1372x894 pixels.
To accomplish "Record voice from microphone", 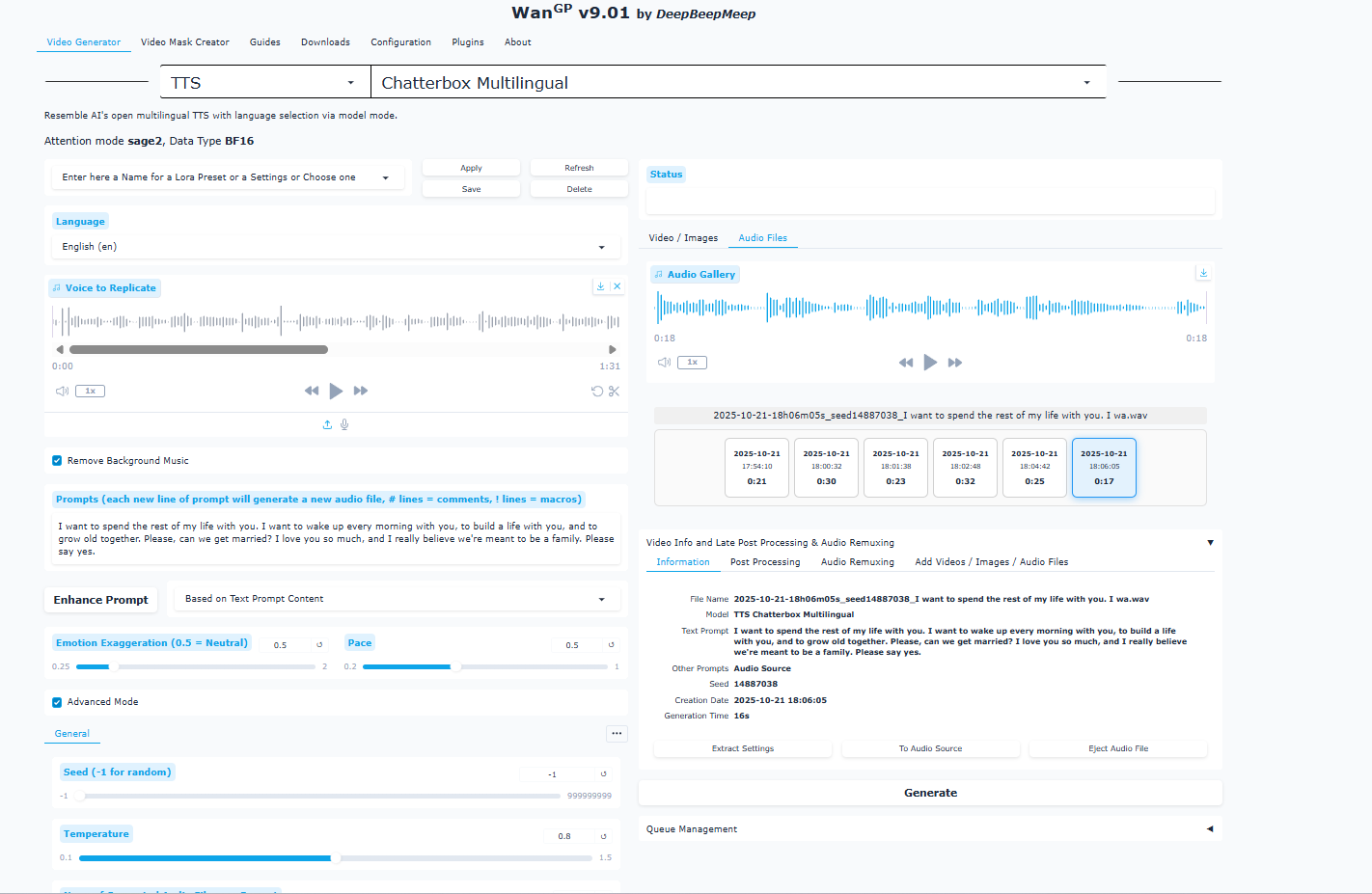I will pyautogui.click(x=344, y=424).
